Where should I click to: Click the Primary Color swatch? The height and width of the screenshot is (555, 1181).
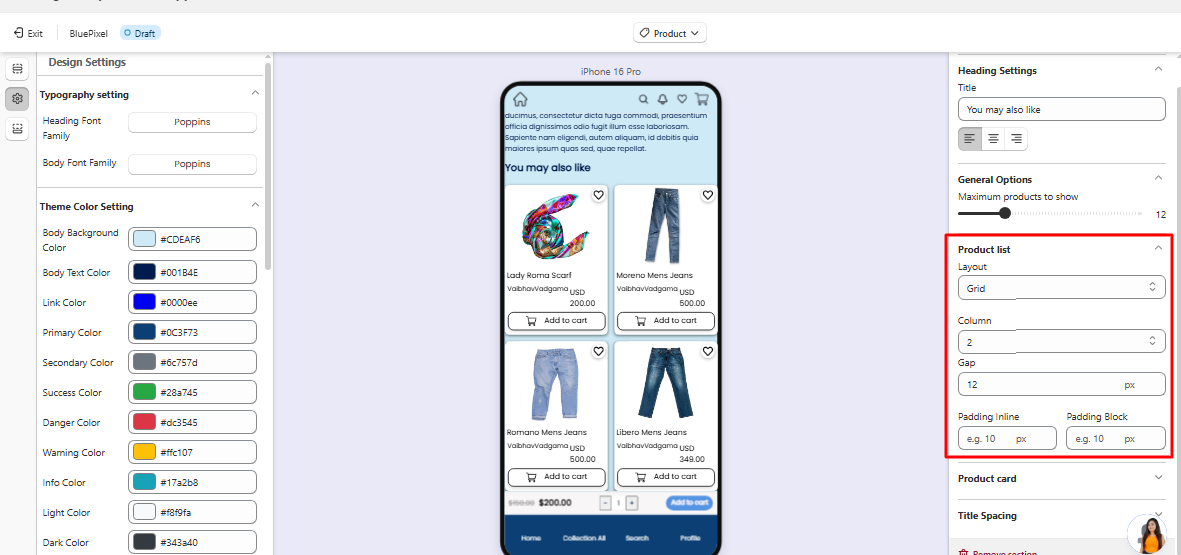tap(144, 332)
